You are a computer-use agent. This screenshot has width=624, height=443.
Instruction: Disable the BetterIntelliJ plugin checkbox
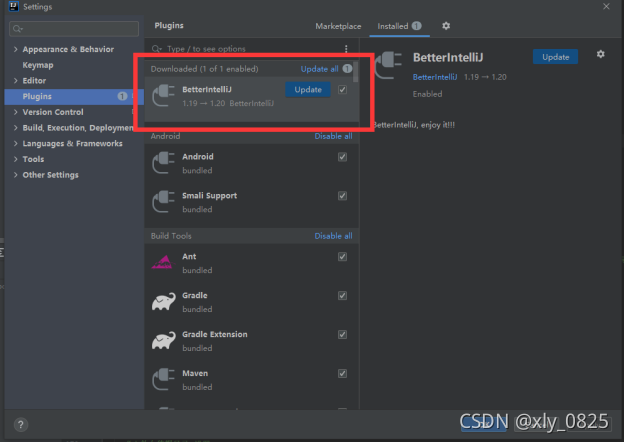(x=342, y=90)
